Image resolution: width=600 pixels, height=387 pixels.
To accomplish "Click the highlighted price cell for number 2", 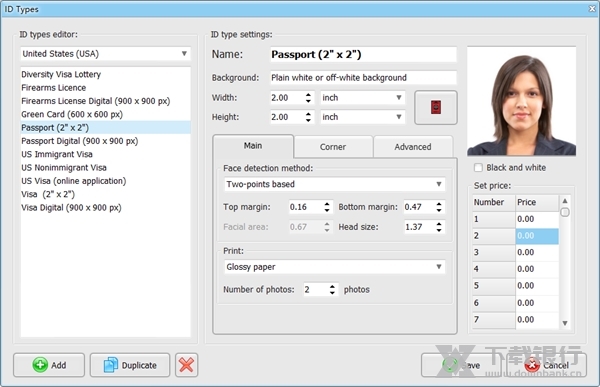I will click(537, 236).
